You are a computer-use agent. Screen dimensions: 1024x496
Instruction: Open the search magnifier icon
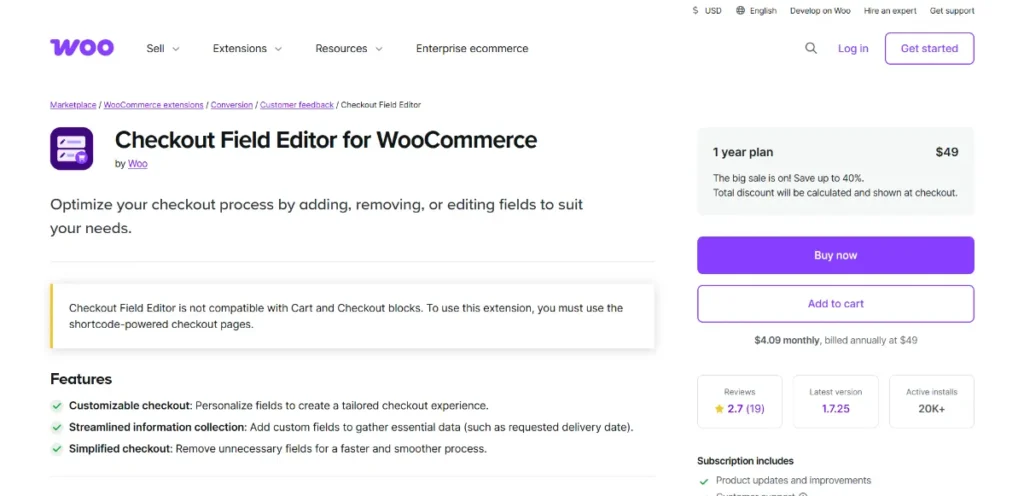pyautogui.click(x=811, y=48)
